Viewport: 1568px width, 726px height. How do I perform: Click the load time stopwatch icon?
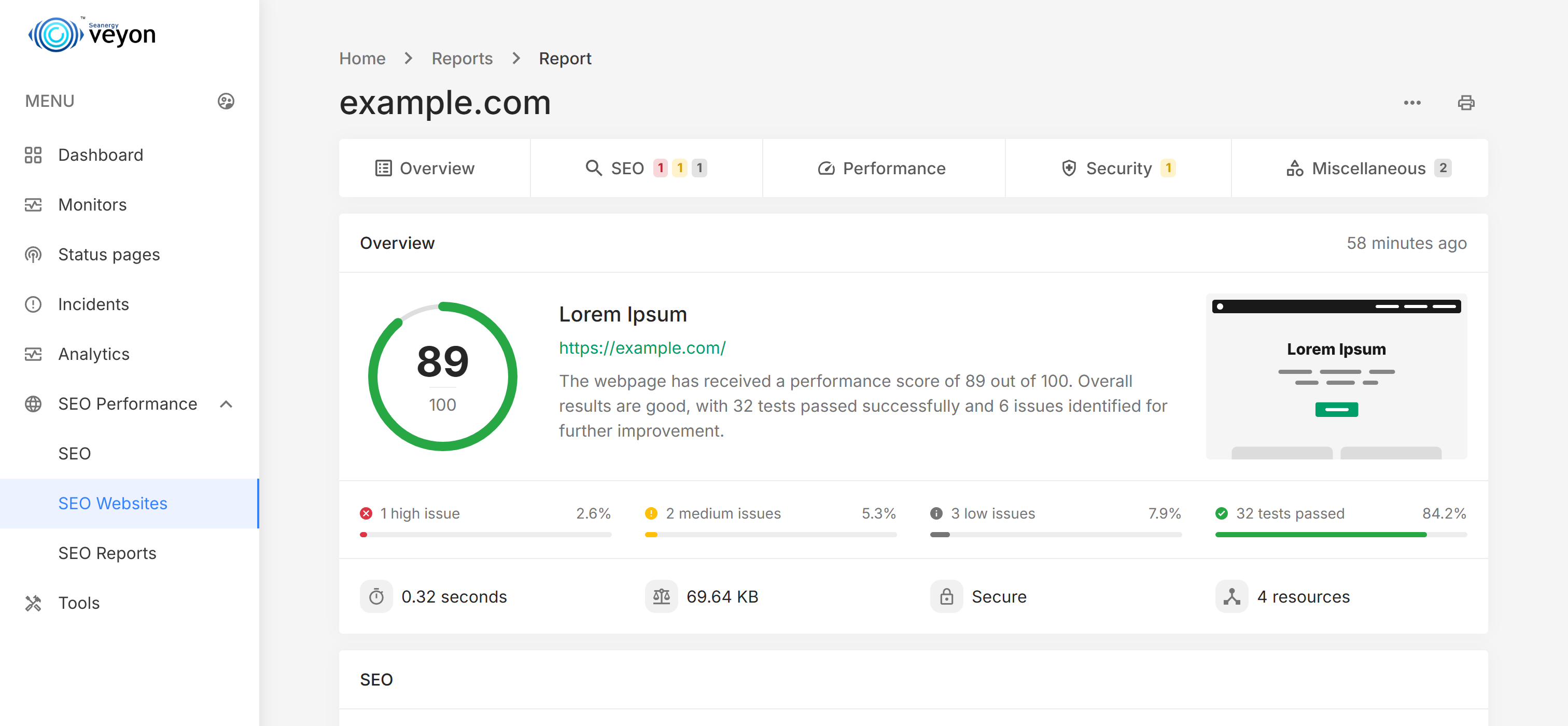tap(376, 596)
